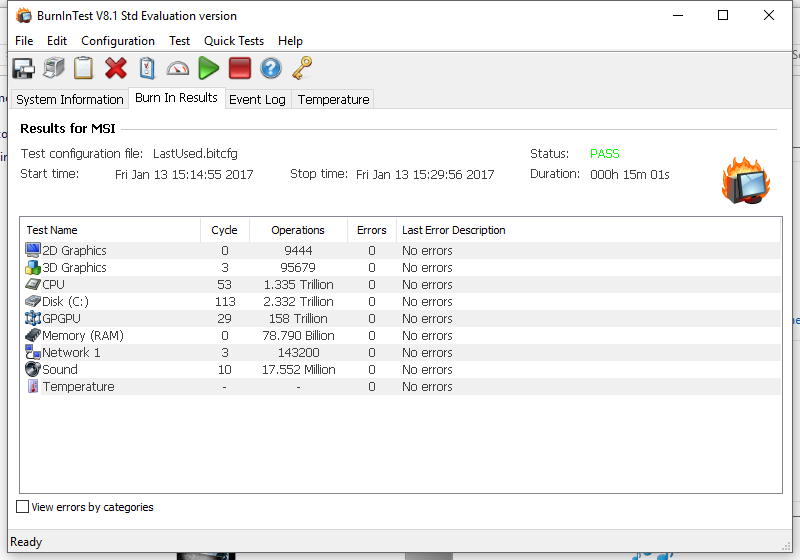Open the Quick Tests menu
Image resolution: width=800 pixels, height=560 pixels.
pos(233,41)
